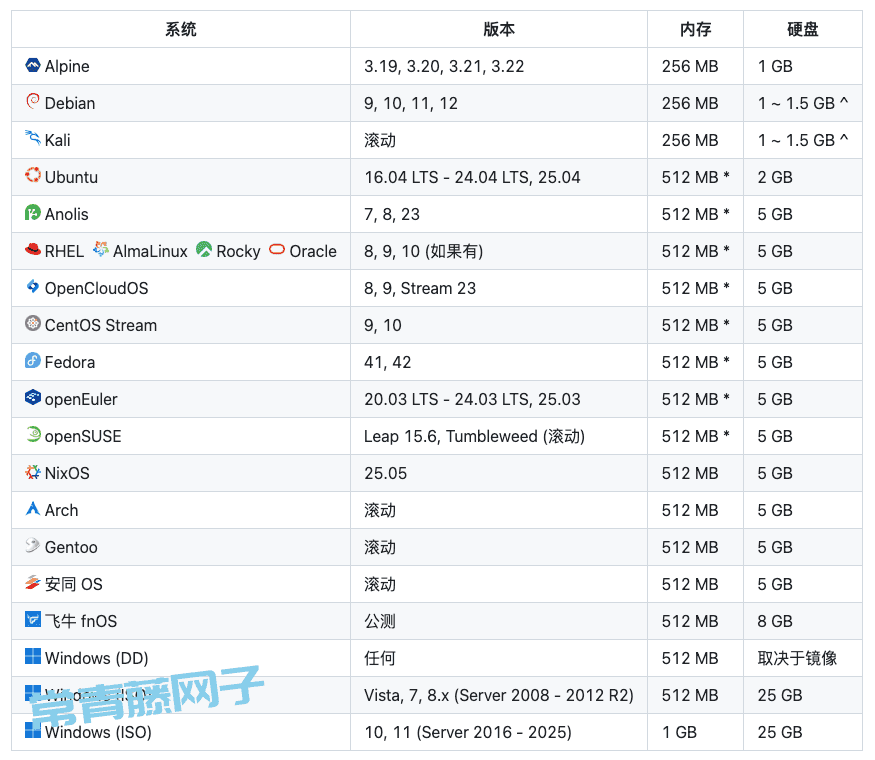Click the AlmaLinux logo icon
Viewport: 875px width, 760px height.
point(101,249)
